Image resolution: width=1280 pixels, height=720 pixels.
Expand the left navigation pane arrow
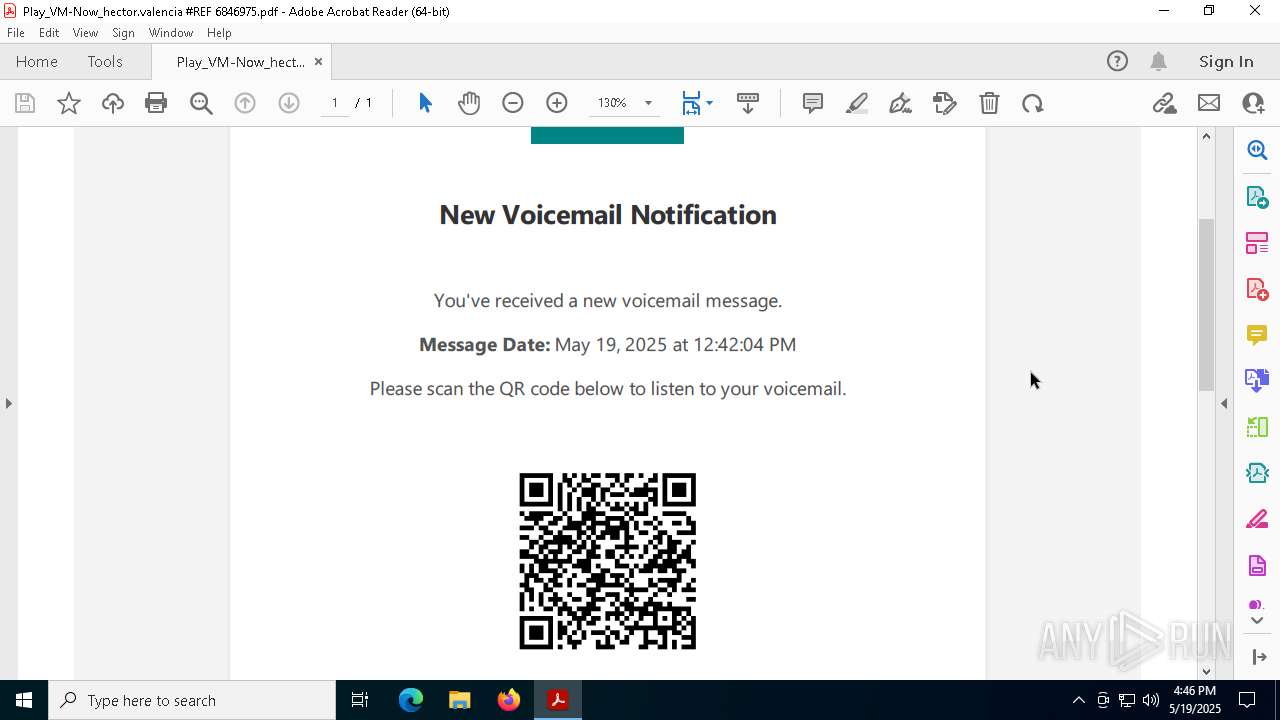8,403
